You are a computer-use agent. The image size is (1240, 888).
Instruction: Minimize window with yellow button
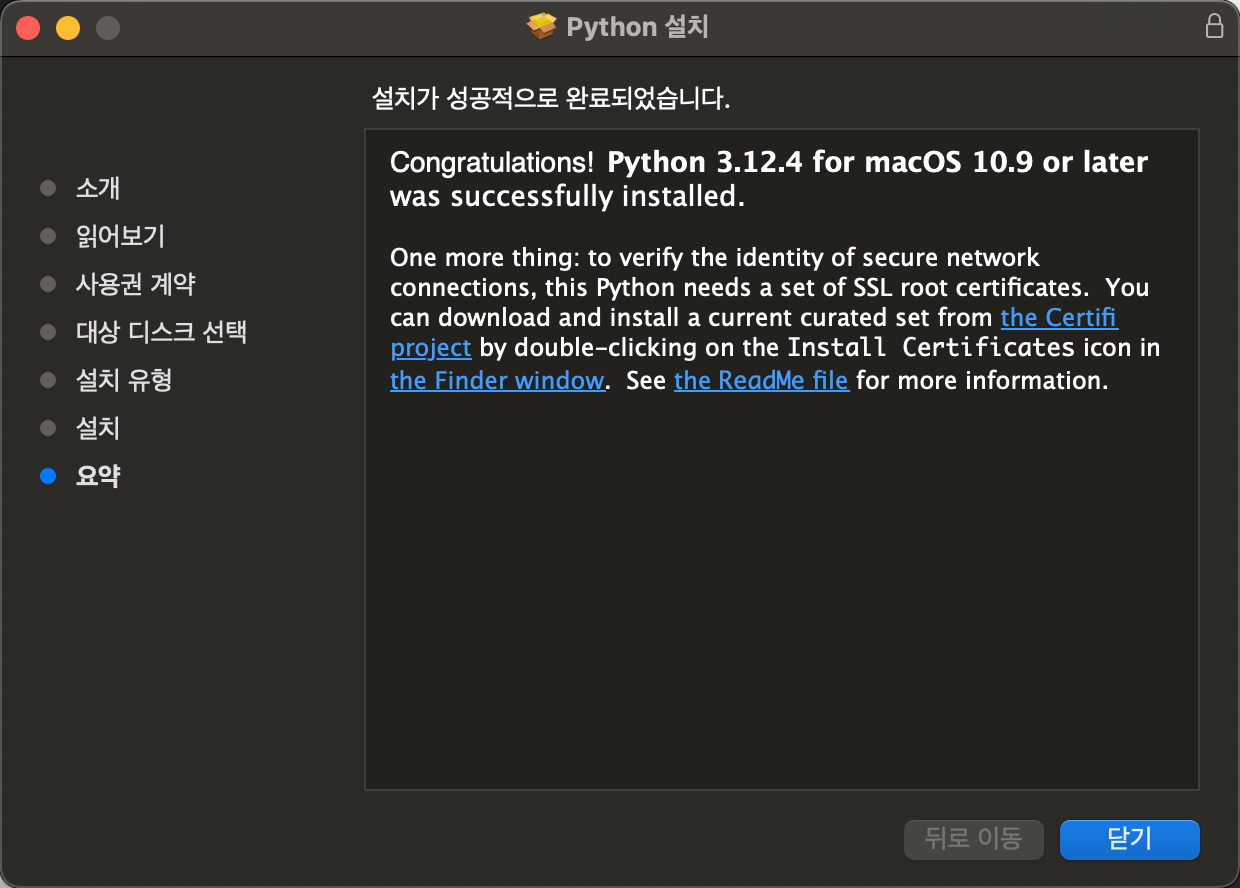(68, 28)
